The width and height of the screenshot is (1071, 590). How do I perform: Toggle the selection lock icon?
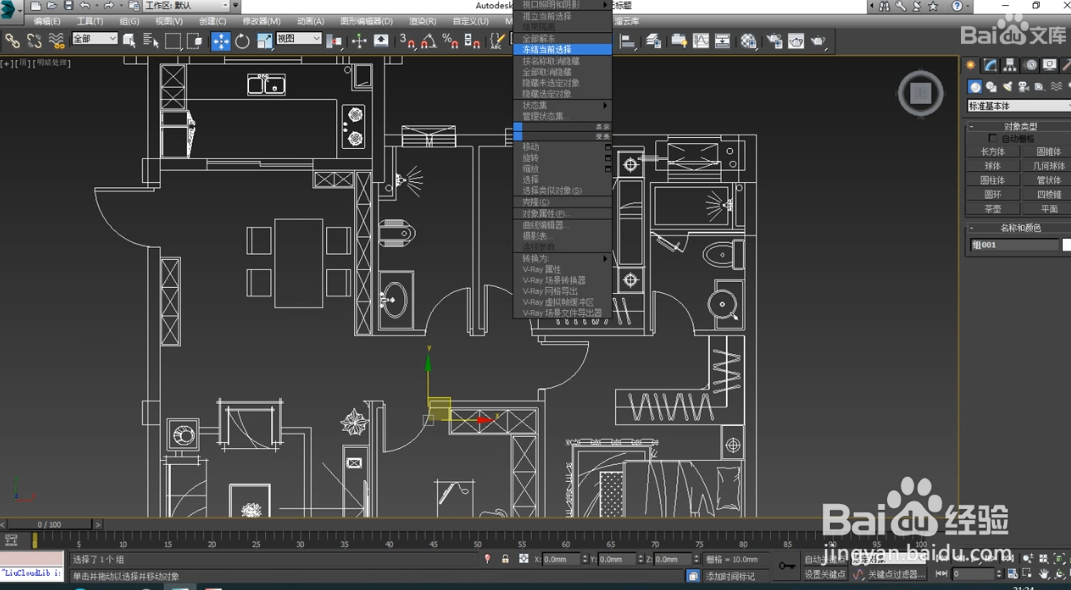(x=505, y=560)
